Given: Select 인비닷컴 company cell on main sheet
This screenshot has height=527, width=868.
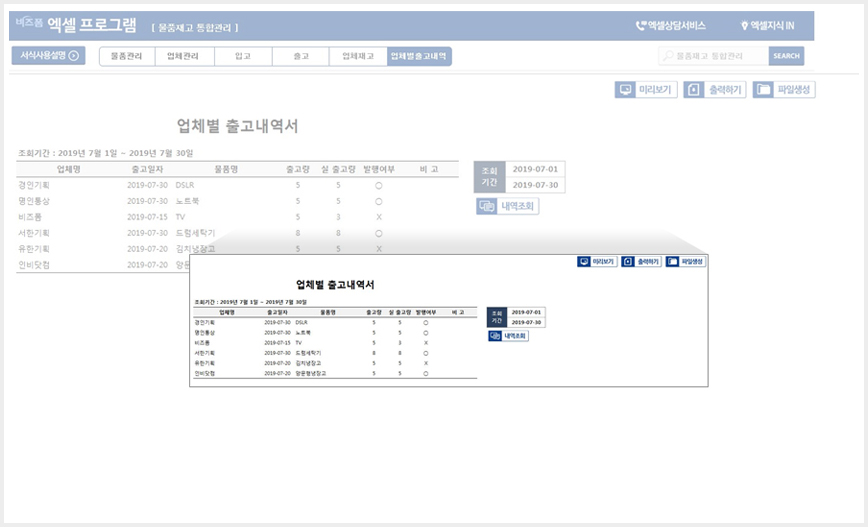Looking at the screenshot, I should [34, 265].
